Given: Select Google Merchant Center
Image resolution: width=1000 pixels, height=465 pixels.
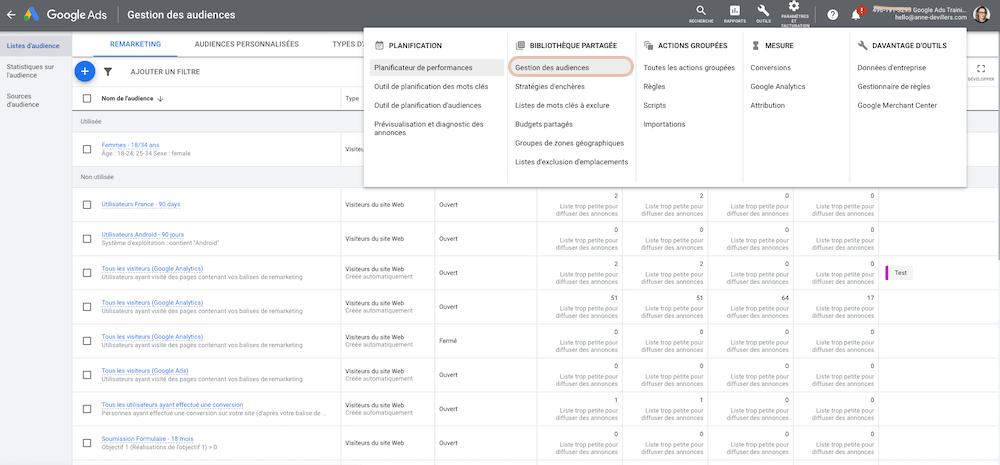Looking at the screenshot, I should coord(897,105).
